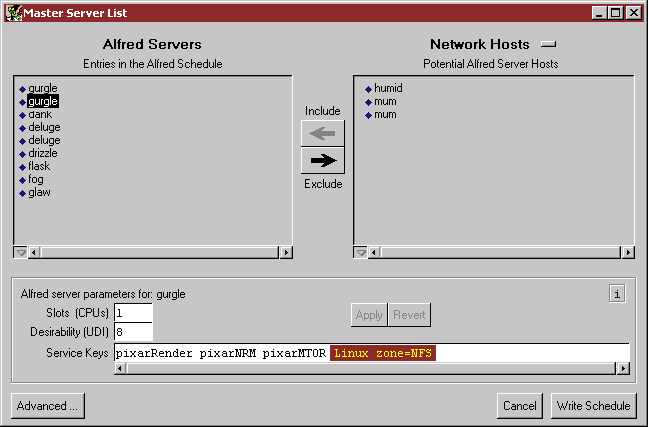Click the left scroll arrow under Alfred Servers
The height and width of the screenshot is (427, 648).
click(34, 252)
